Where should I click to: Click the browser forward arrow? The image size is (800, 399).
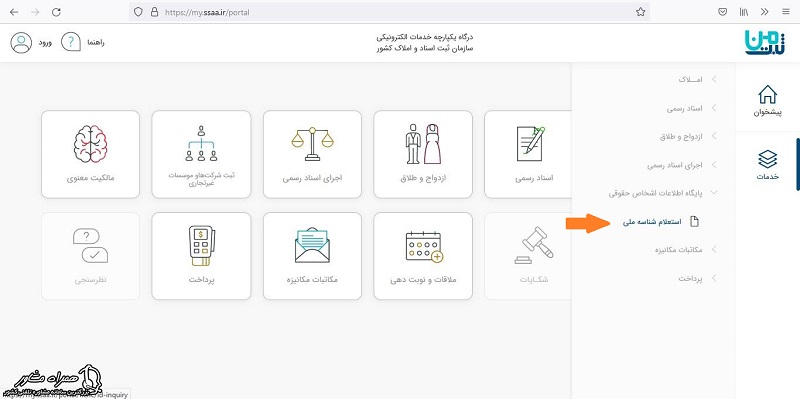pyautogui.click(x=35, y=12)
